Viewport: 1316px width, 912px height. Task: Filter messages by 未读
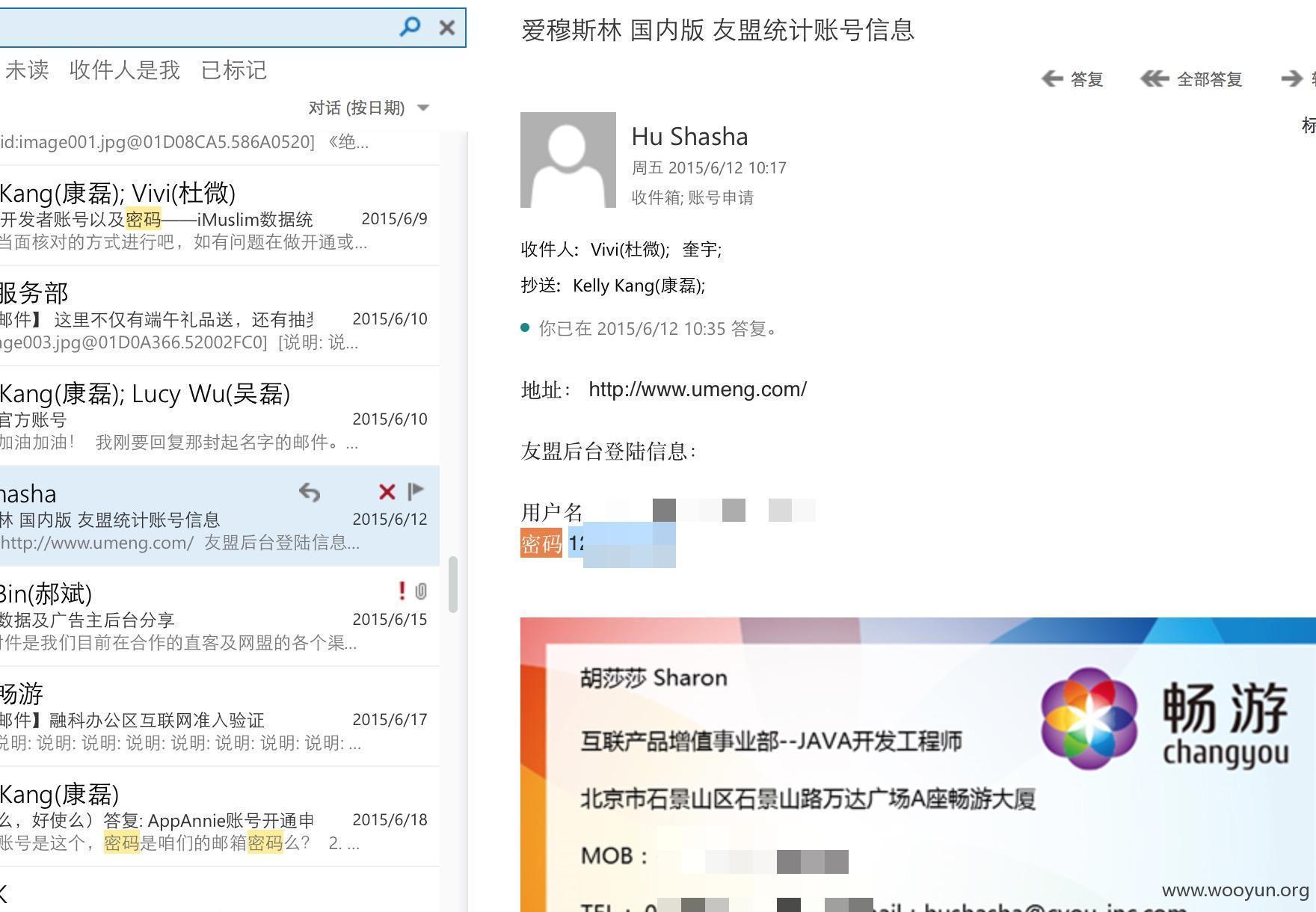click(x=27, y=70)
